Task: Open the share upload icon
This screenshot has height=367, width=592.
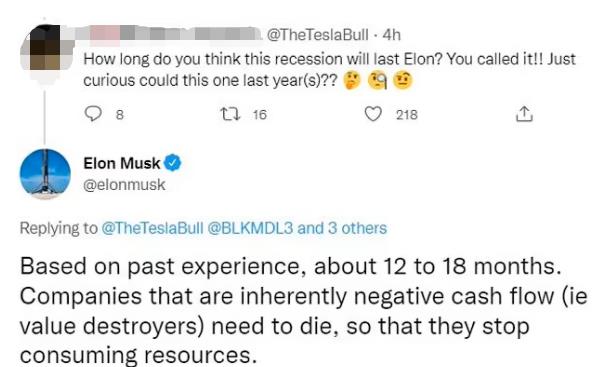Action: coord(524,114)
